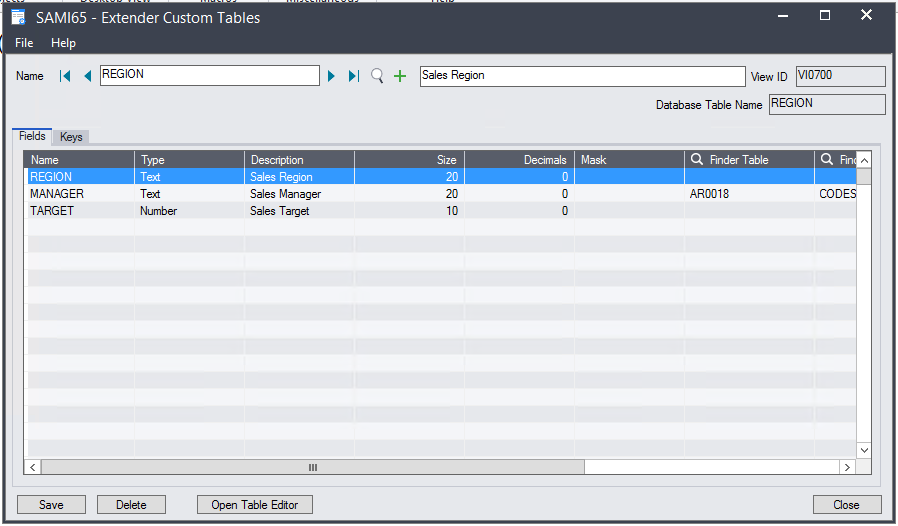Click the Close button at bottom right
This screenshot has width=898, height=526.
click(x=847, y=505)
